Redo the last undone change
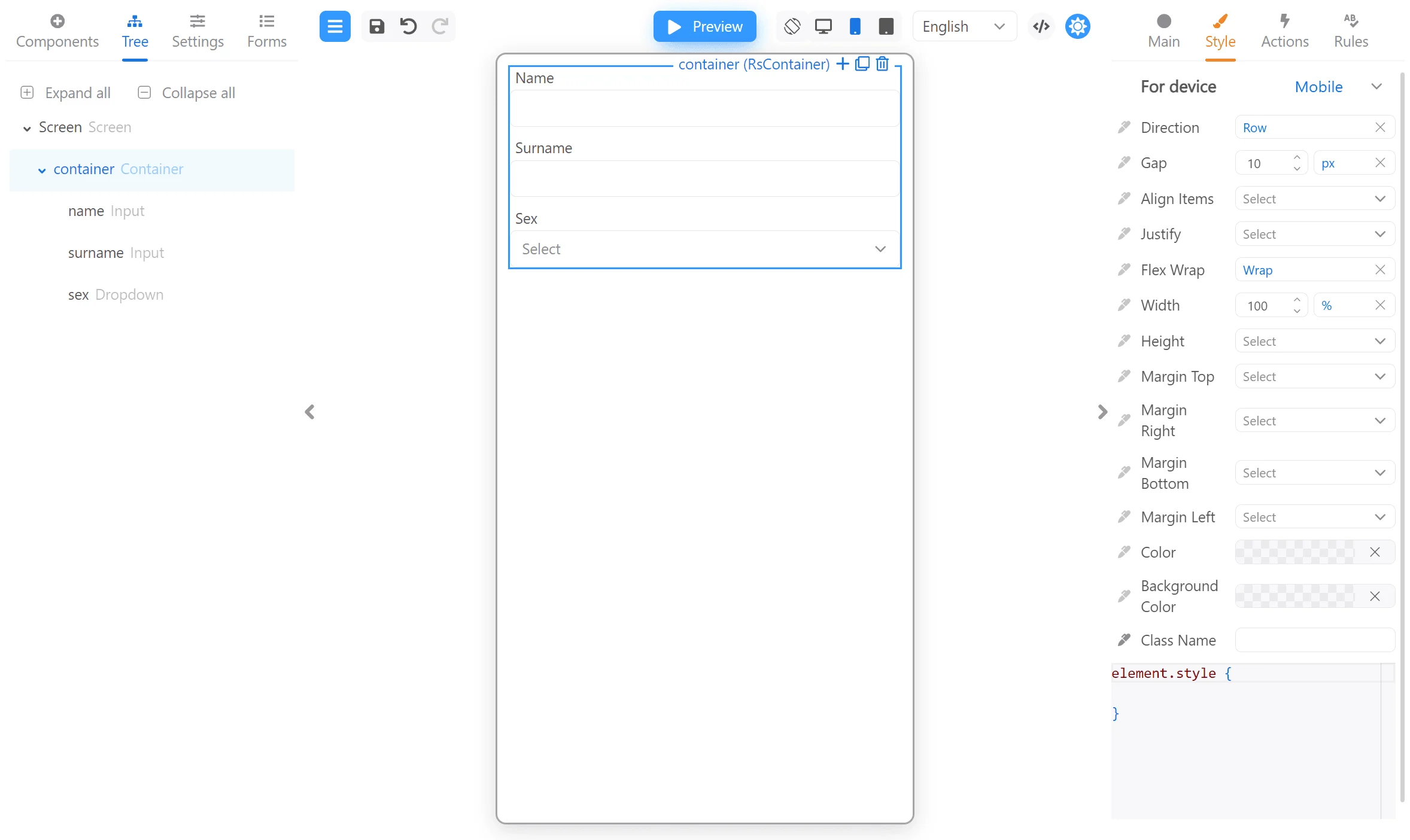 pyautogui.click(x=440, y=26)
